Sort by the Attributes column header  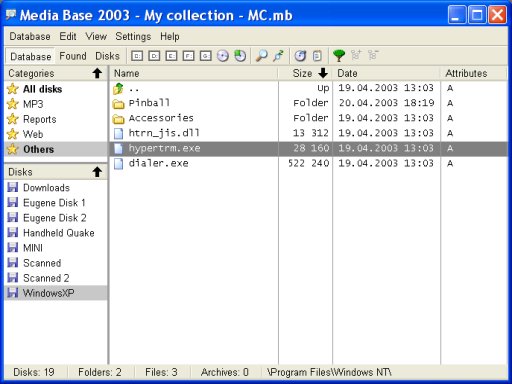click(x=474, y=73)
